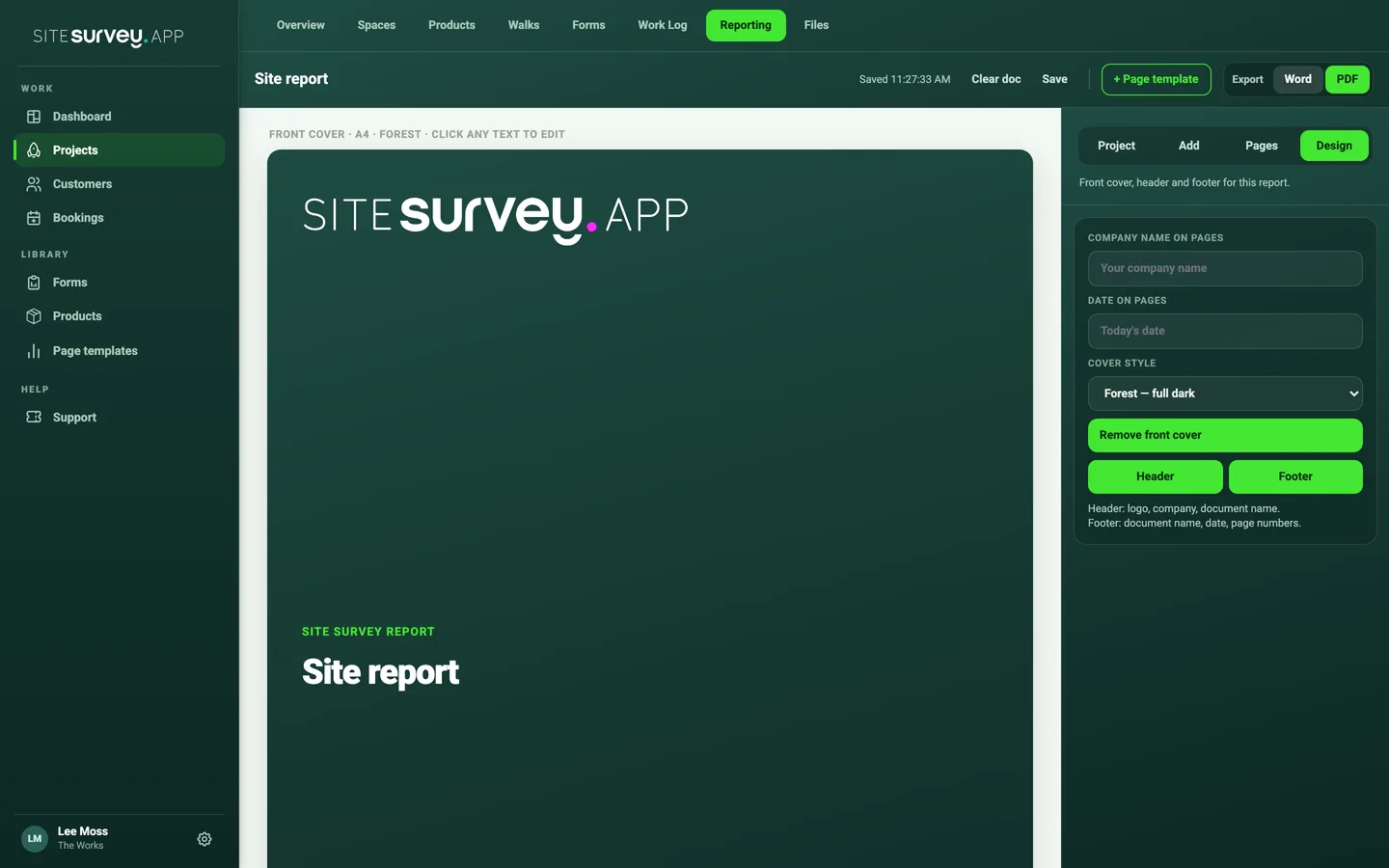Click the "Site report" cover title text
Screen dimensions: 1389x868
coord(380,672)
